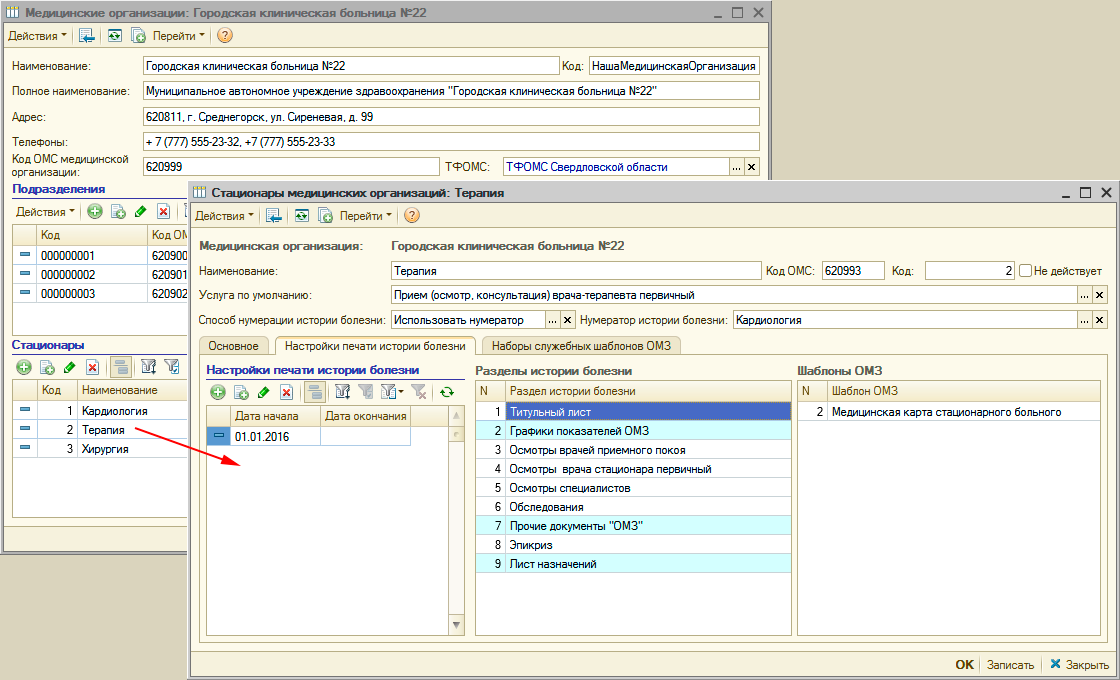Click the disabled clear-filter icon in Настройки печати toolbar
Viewport: 1120px width, 680px height.
419,393
